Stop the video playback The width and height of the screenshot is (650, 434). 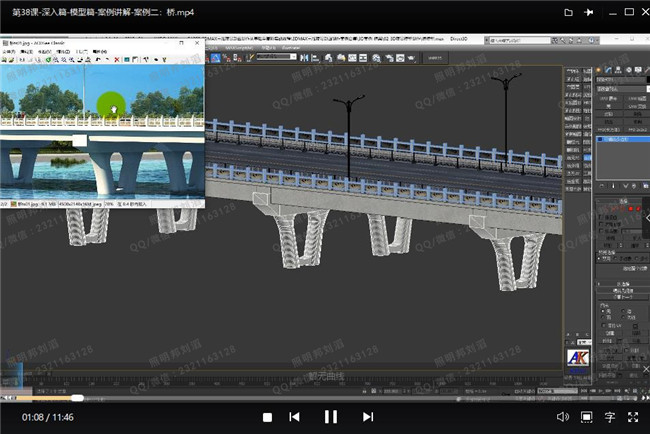click(x=267, y=417)
